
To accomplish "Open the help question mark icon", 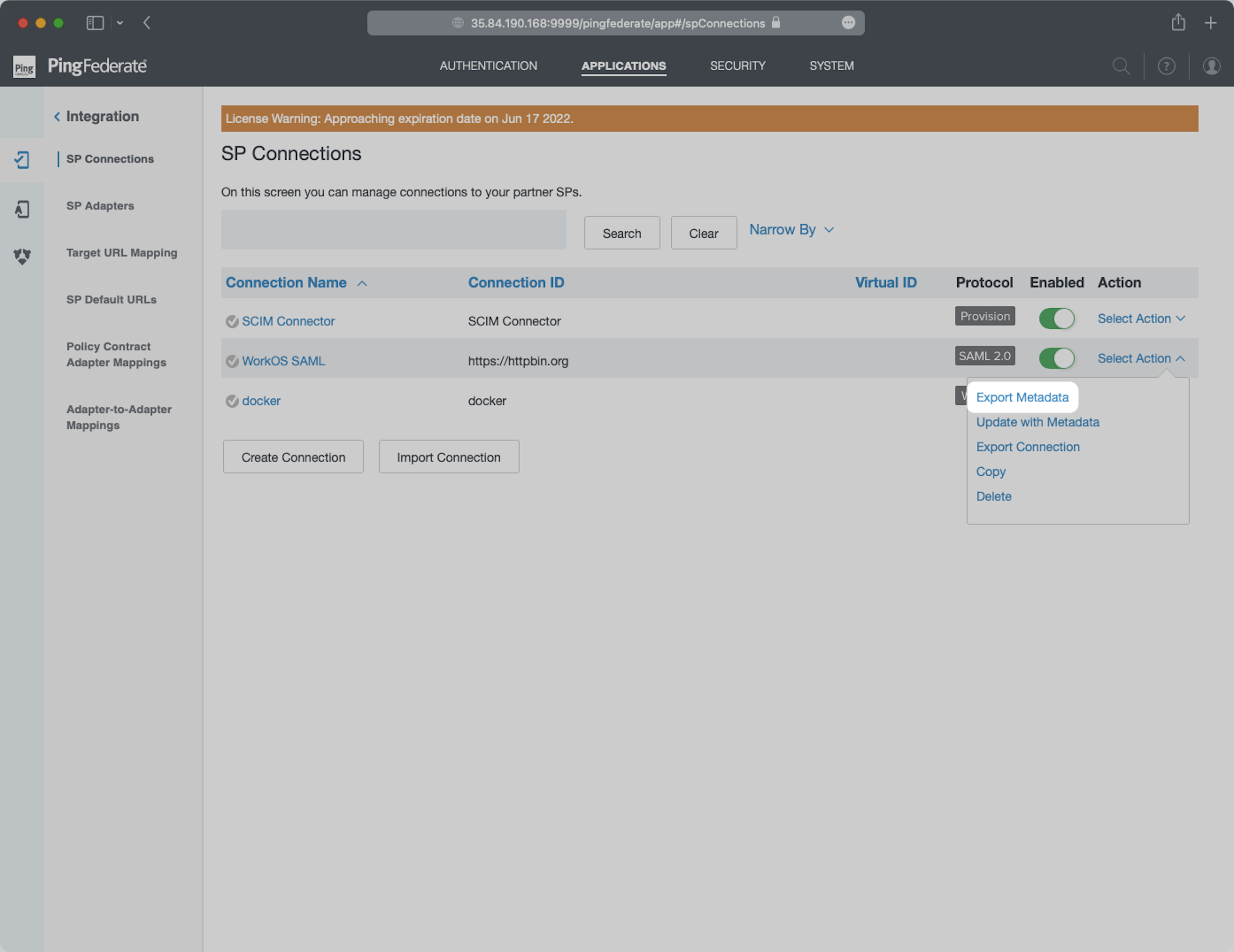I will click(1166, 66).
